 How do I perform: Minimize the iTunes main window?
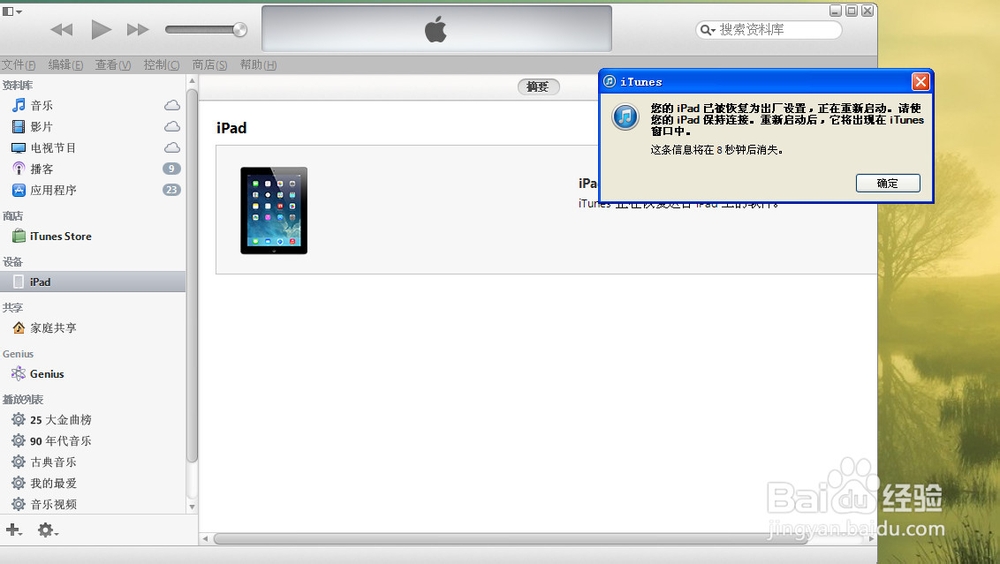tap(835, 11)
